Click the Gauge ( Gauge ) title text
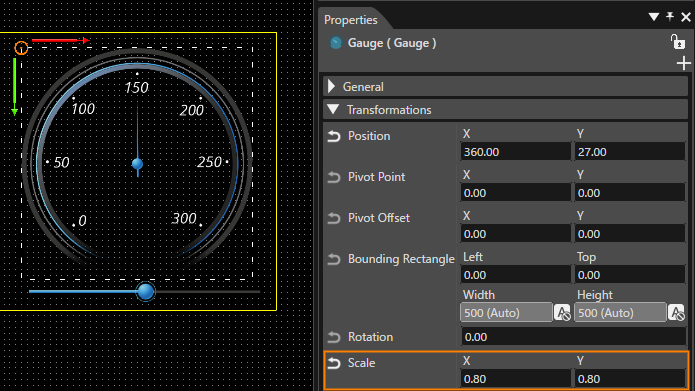Screen dimensions: 695x391 tap(392, 43)
